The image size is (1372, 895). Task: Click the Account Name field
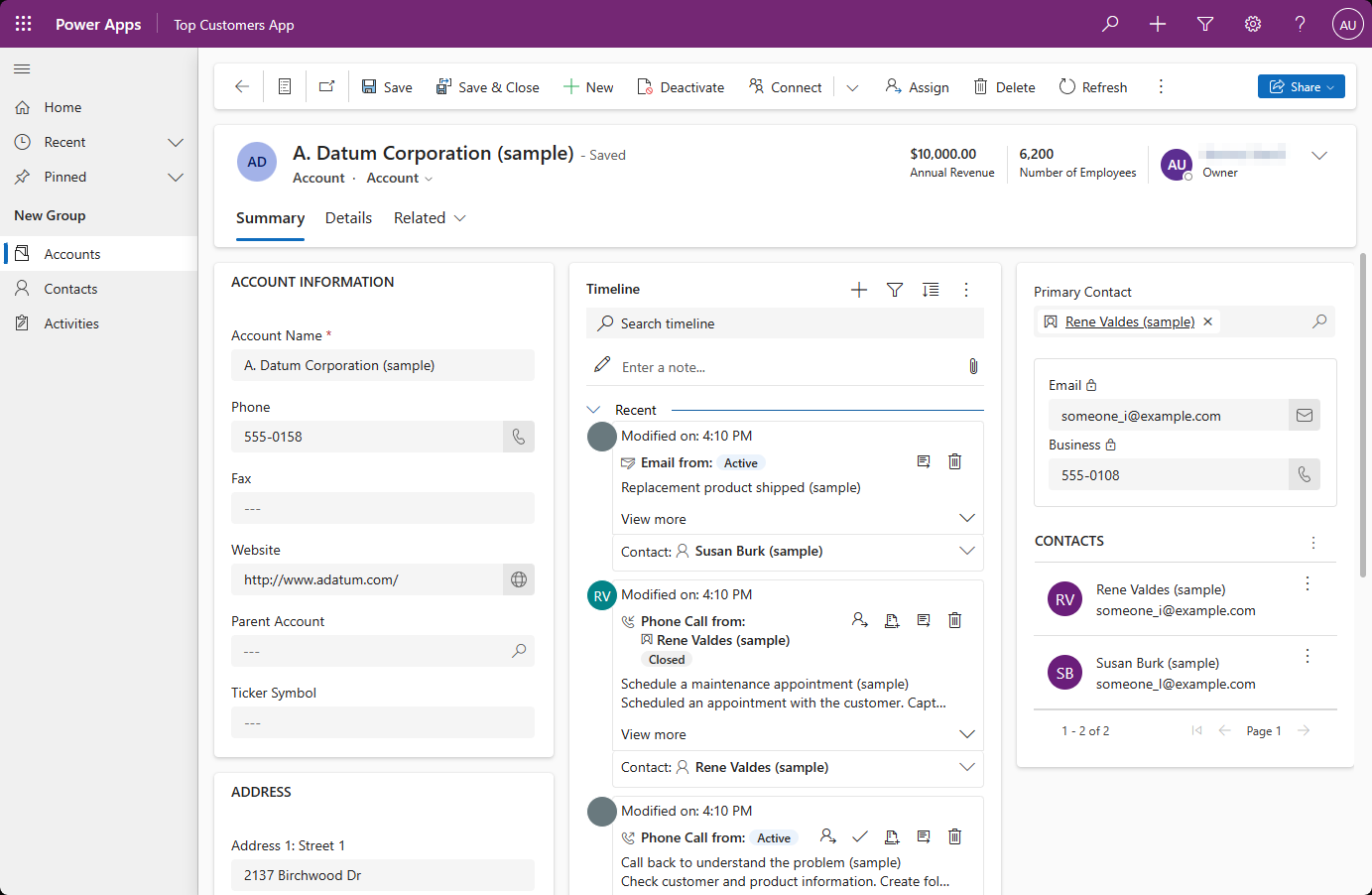click(383, 365)
